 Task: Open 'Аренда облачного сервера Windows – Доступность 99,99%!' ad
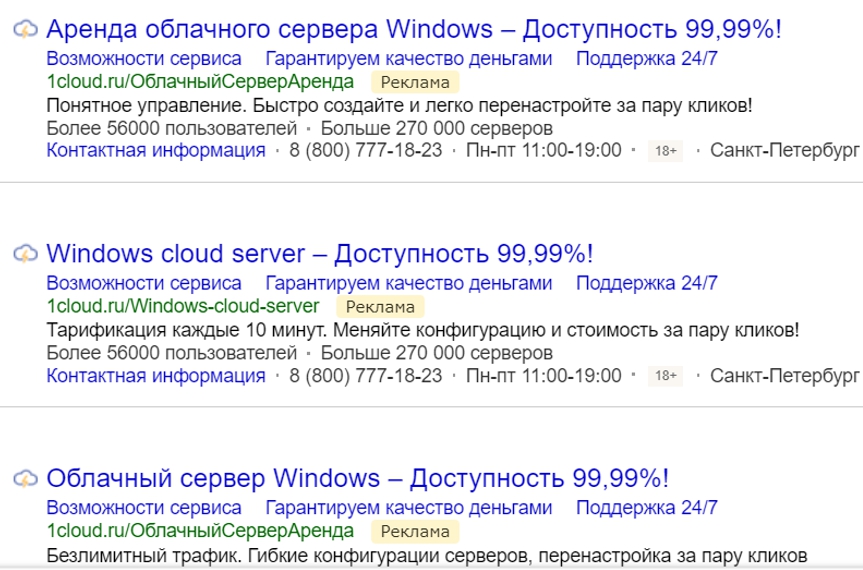pos(413,29)
